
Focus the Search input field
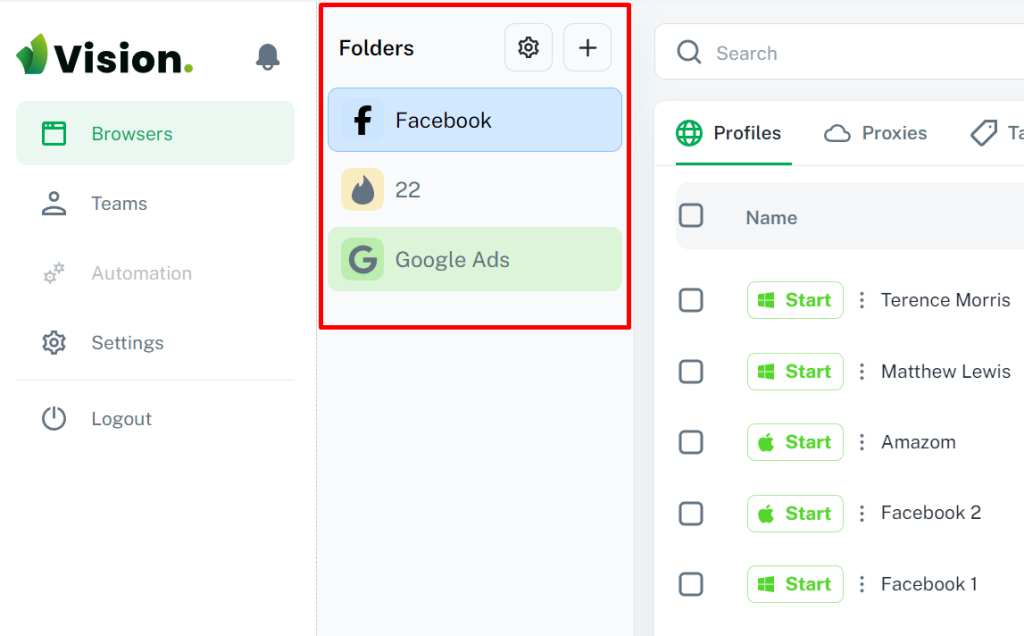click(840, 52)
